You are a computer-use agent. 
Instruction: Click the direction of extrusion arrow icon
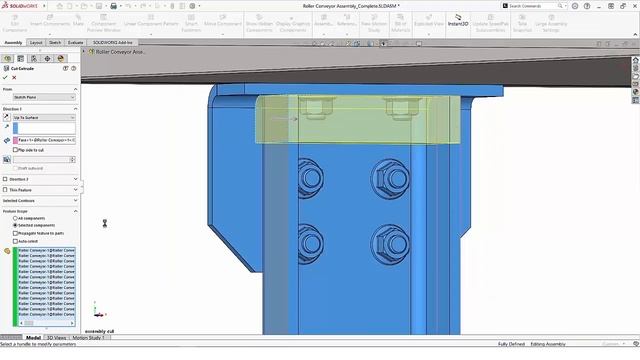pos(7,127)
